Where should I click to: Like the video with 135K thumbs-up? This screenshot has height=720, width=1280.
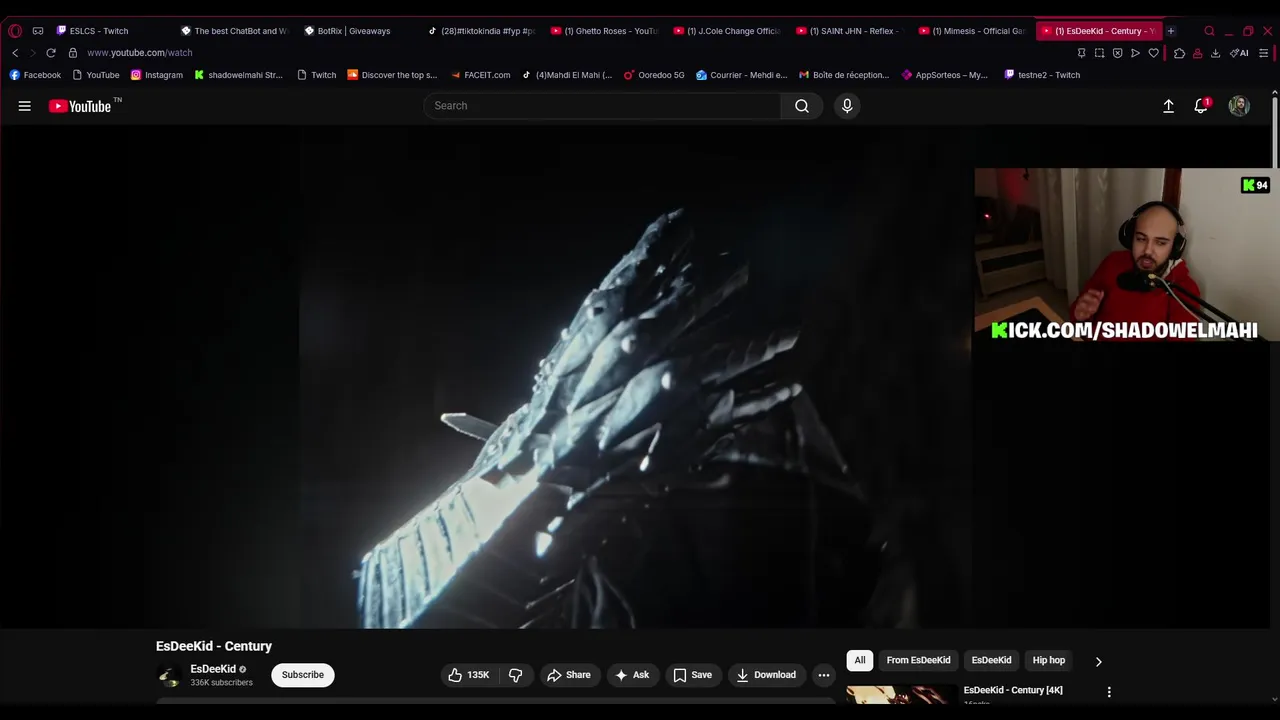pyautogui.click(x=469, y=675)
